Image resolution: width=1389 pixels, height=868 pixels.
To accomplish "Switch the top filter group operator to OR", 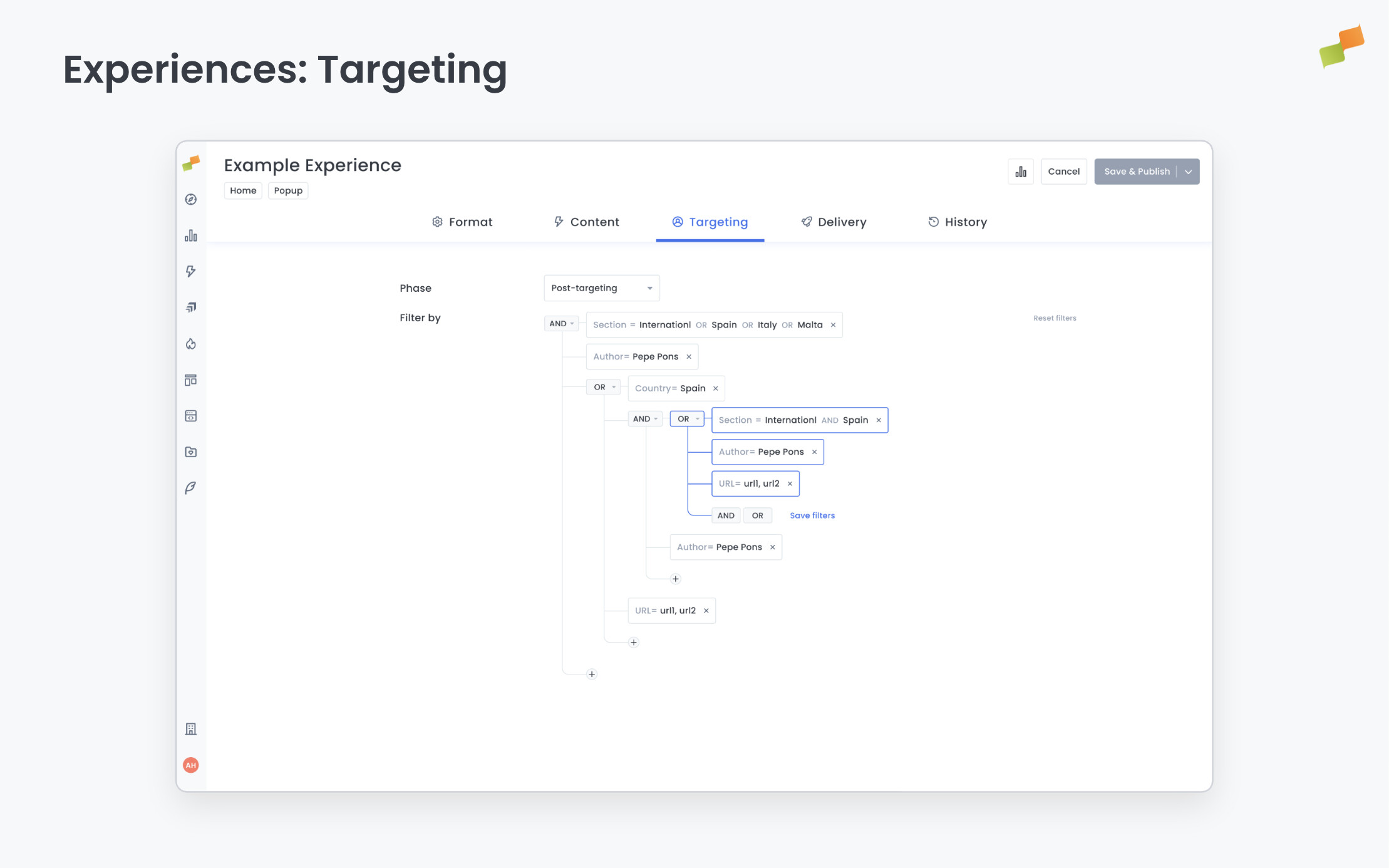I will [561, 323].
